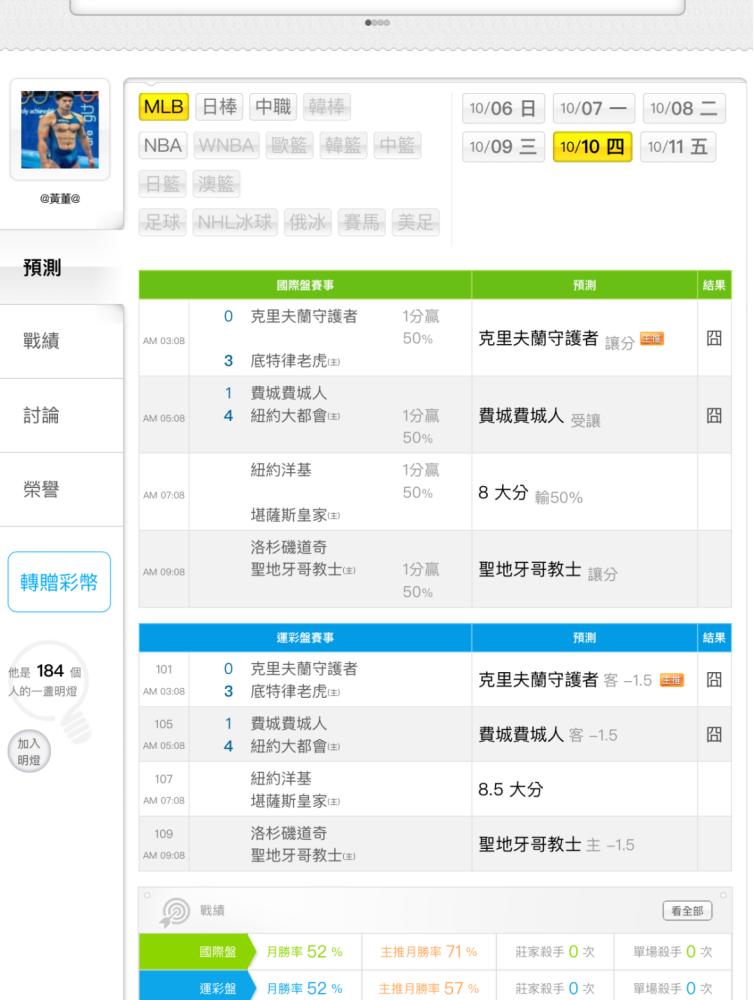
Task: Click the 轉贈彩幣 button
Action: point(59,582)
